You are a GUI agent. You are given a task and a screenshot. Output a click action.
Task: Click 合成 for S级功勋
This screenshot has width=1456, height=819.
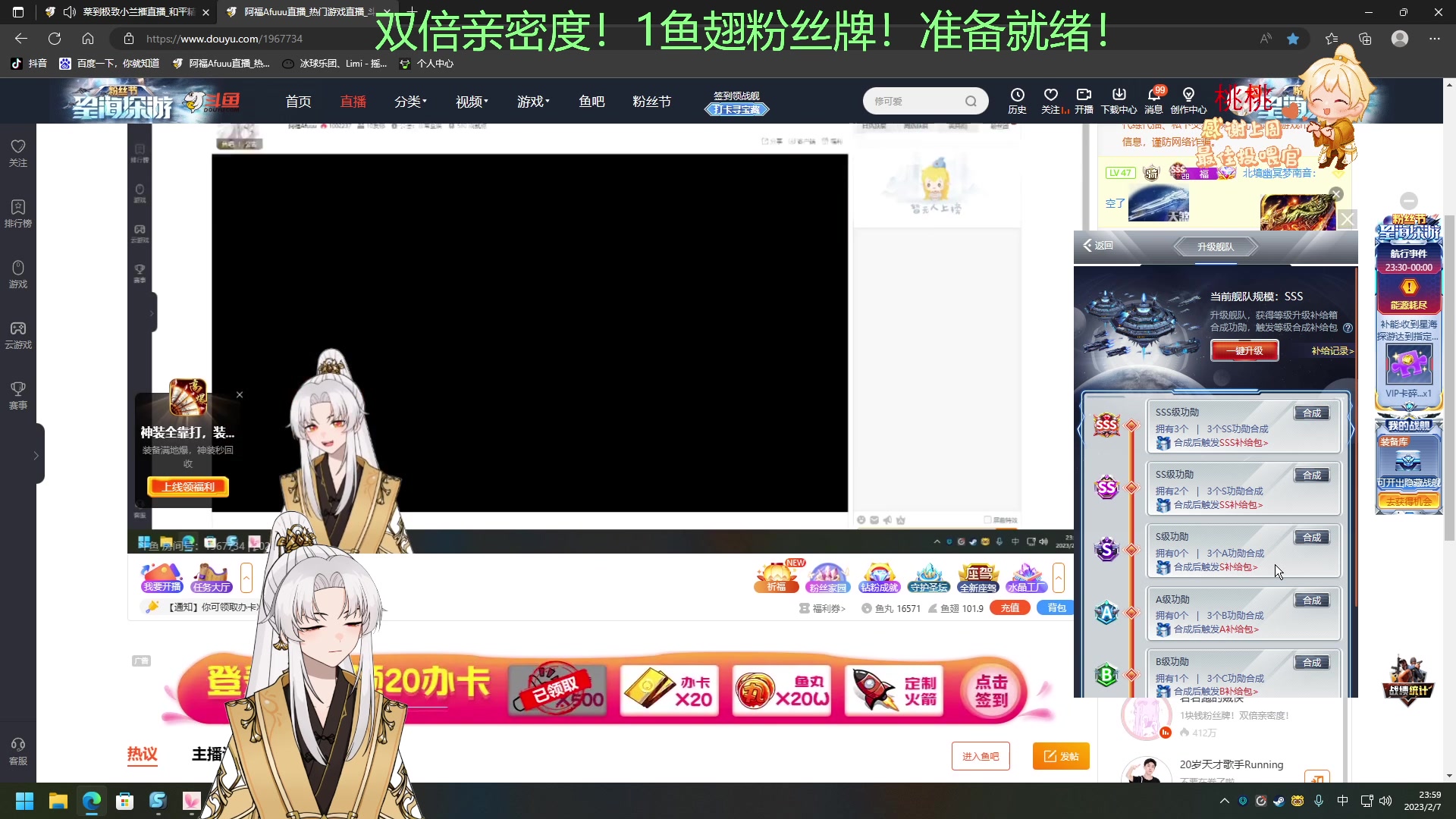coord(1312,538)
